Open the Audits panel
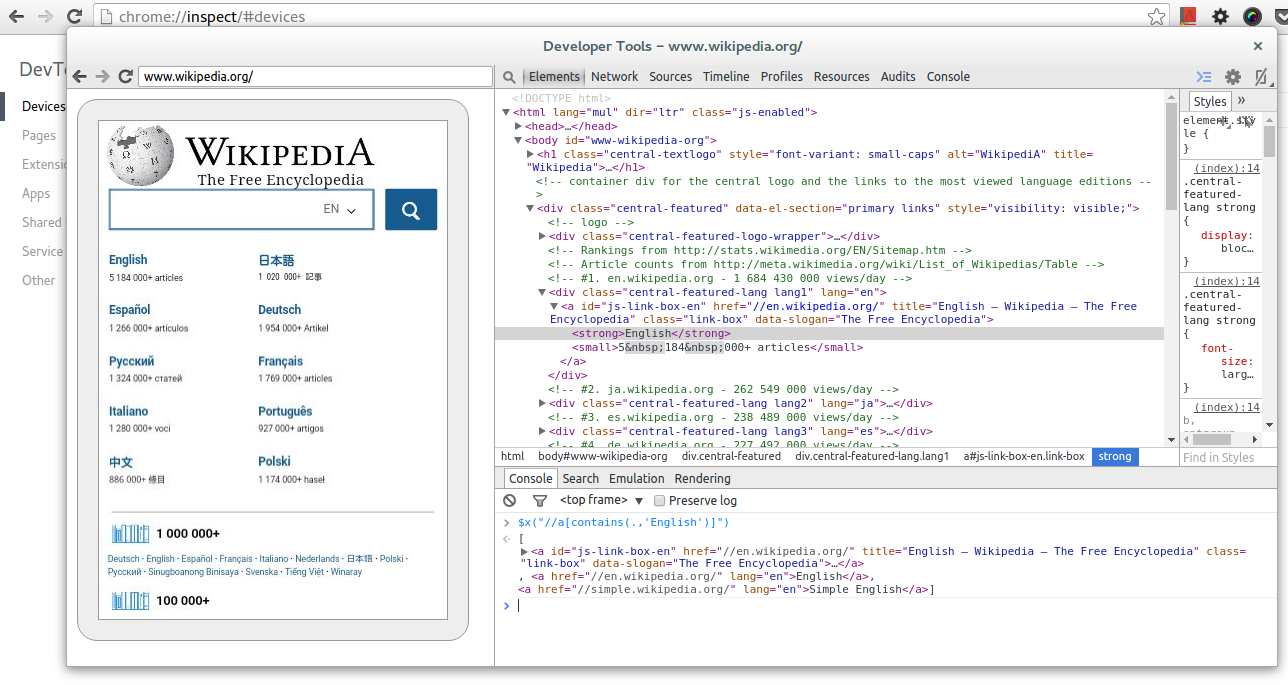 tap(898, 77)
